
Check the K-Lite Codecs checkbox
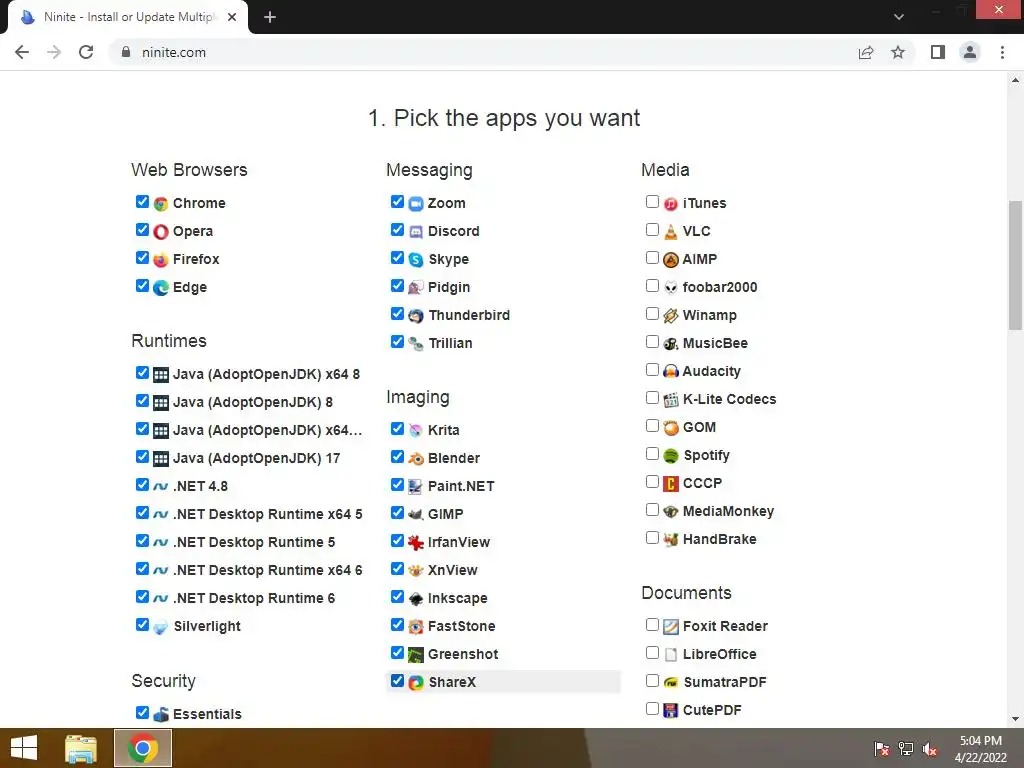click(652, 398)
